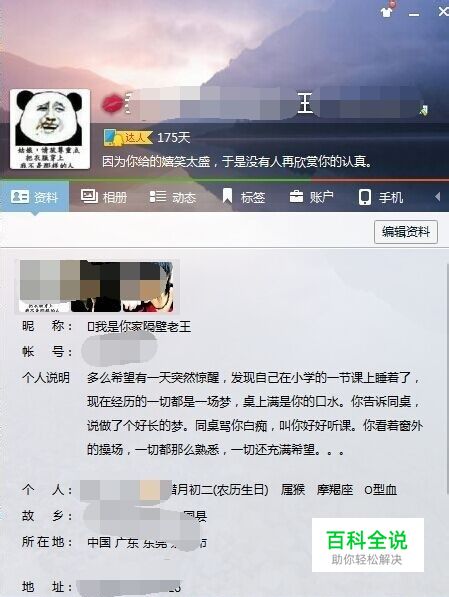
Task: Click the red lips icon beside nickname
Action: (x=112, y=104)
